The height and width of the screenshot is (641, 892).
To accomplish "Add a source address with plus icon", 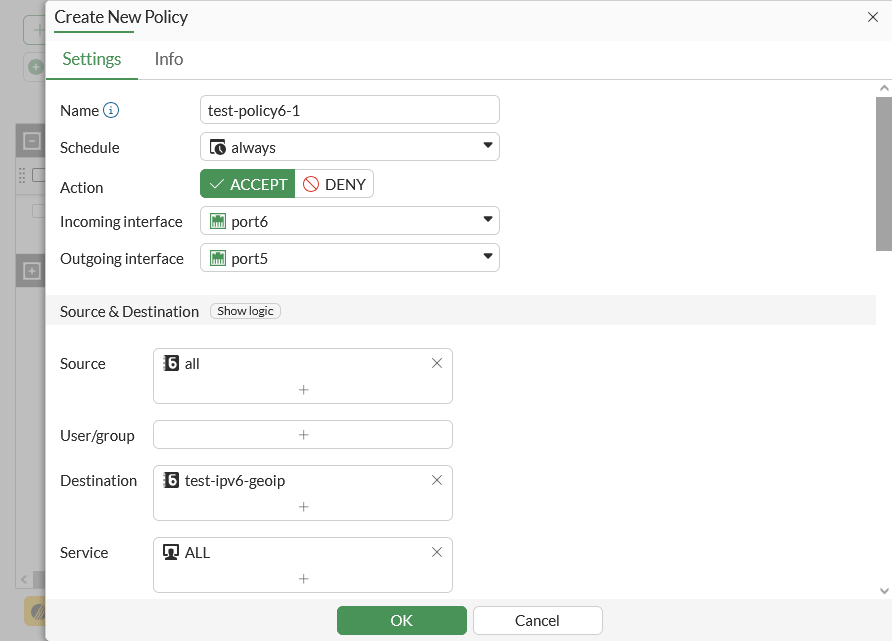I will point(303,389).
